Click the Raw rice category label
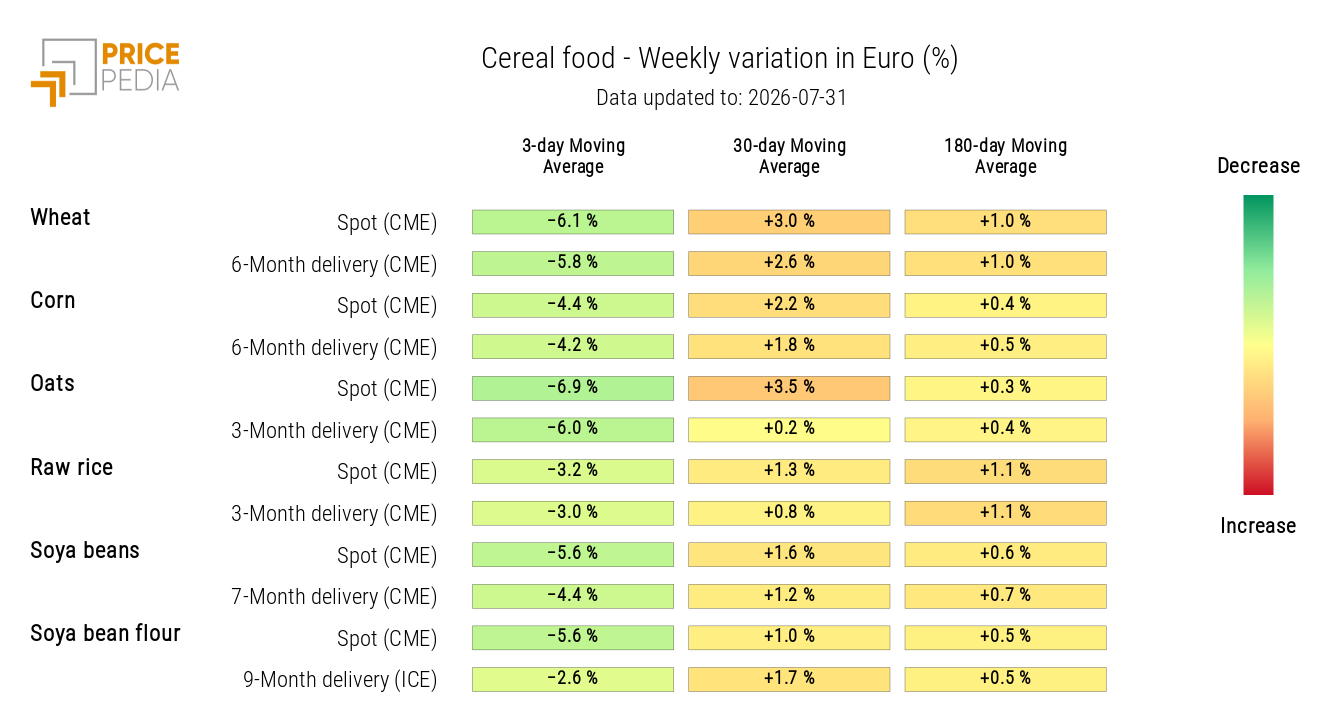 [x=72, y=467]
